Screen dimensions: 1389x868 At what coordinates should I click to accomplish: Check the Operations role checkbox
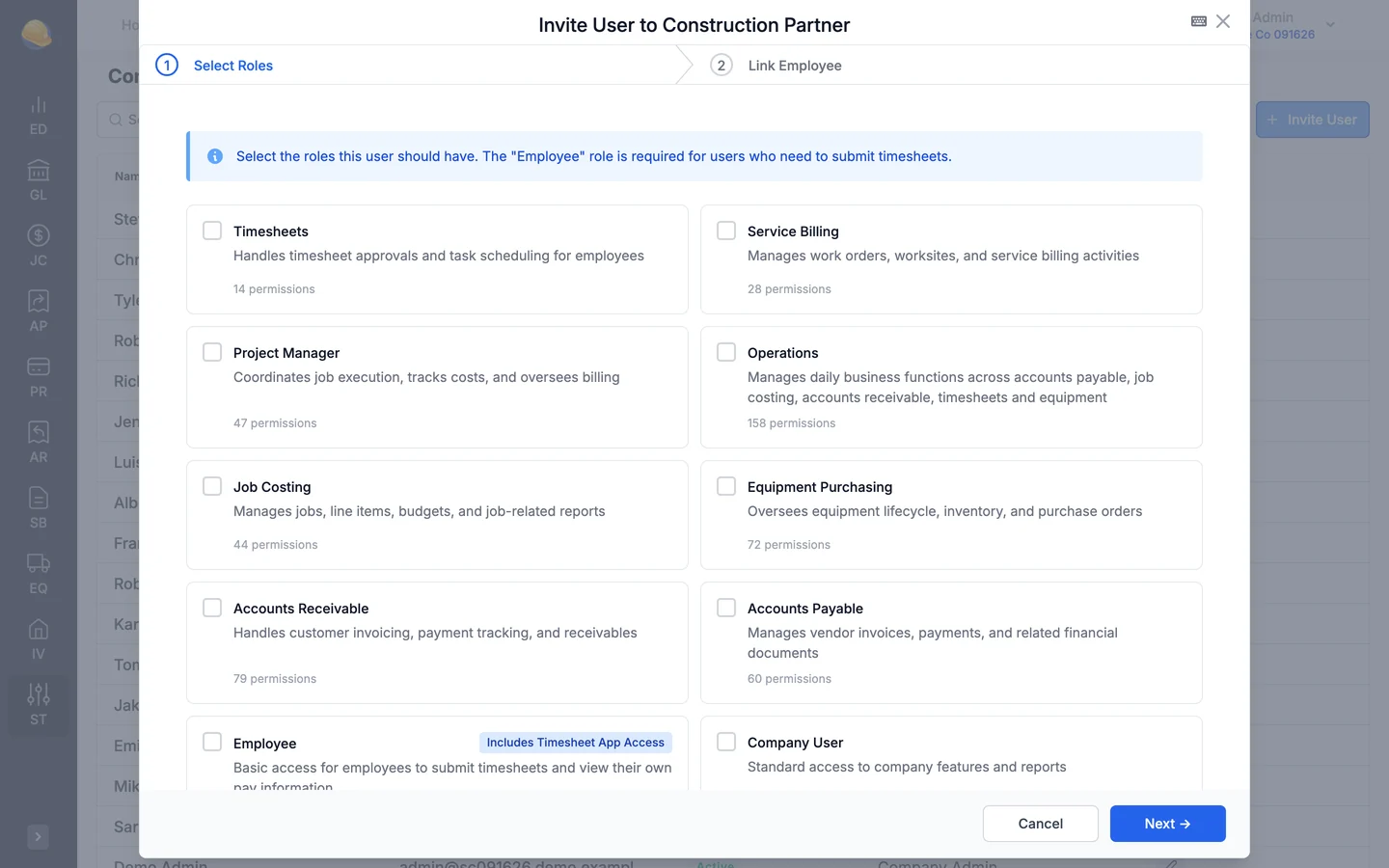[x=726, y=352]
